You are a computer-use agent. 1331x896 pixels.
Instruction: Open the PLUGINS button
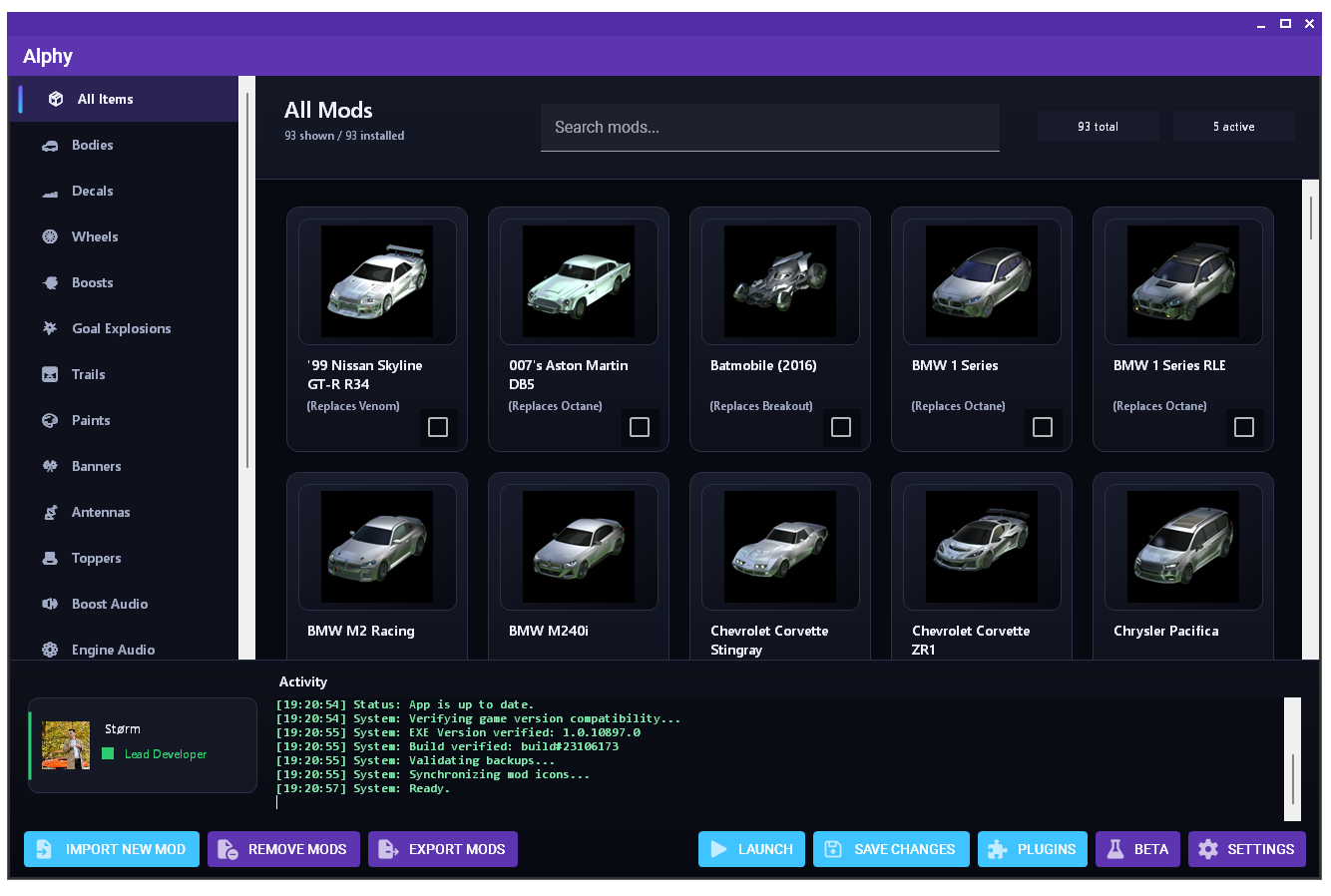[x=1033, y=849]
